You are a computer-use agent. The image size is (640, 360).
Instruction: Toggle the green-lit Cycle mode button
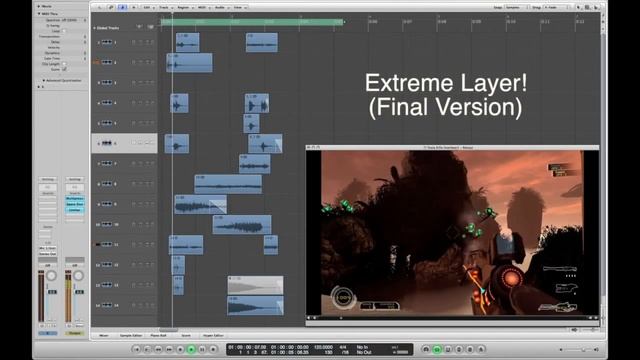[x=437, y=349]
